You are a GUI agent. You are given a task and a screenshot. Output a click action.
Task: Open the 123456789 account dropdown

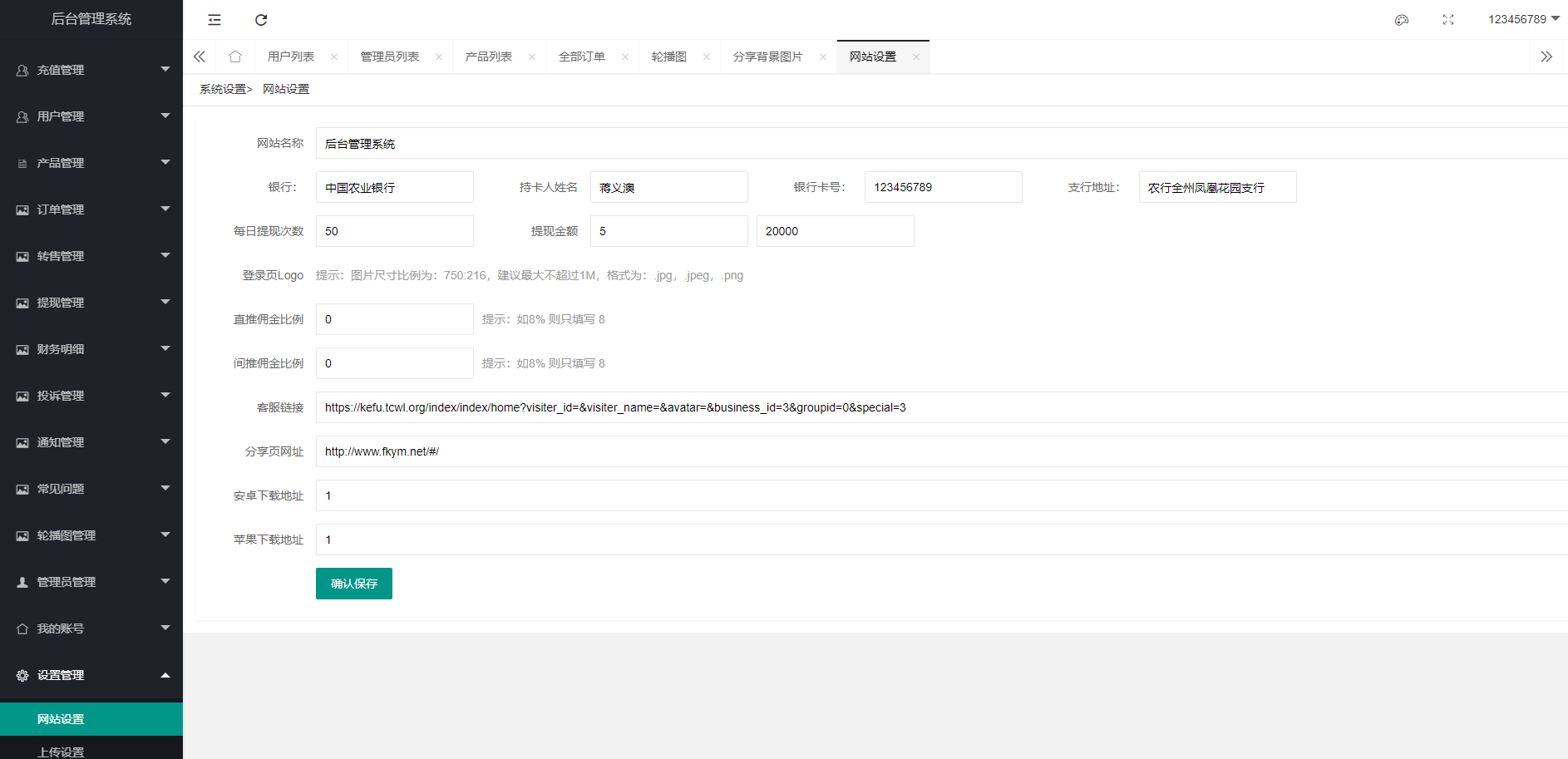click(x=1523, y=19)
